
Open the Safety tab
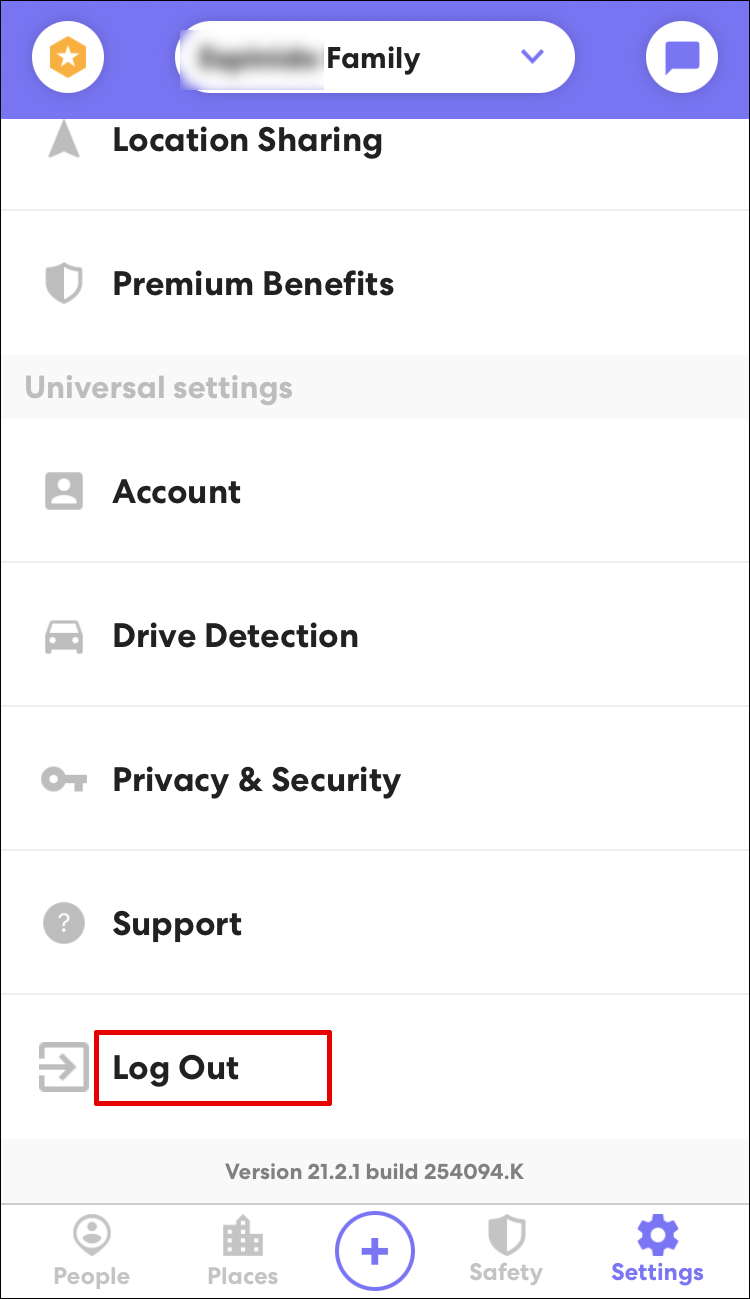tap(505, 1249)
